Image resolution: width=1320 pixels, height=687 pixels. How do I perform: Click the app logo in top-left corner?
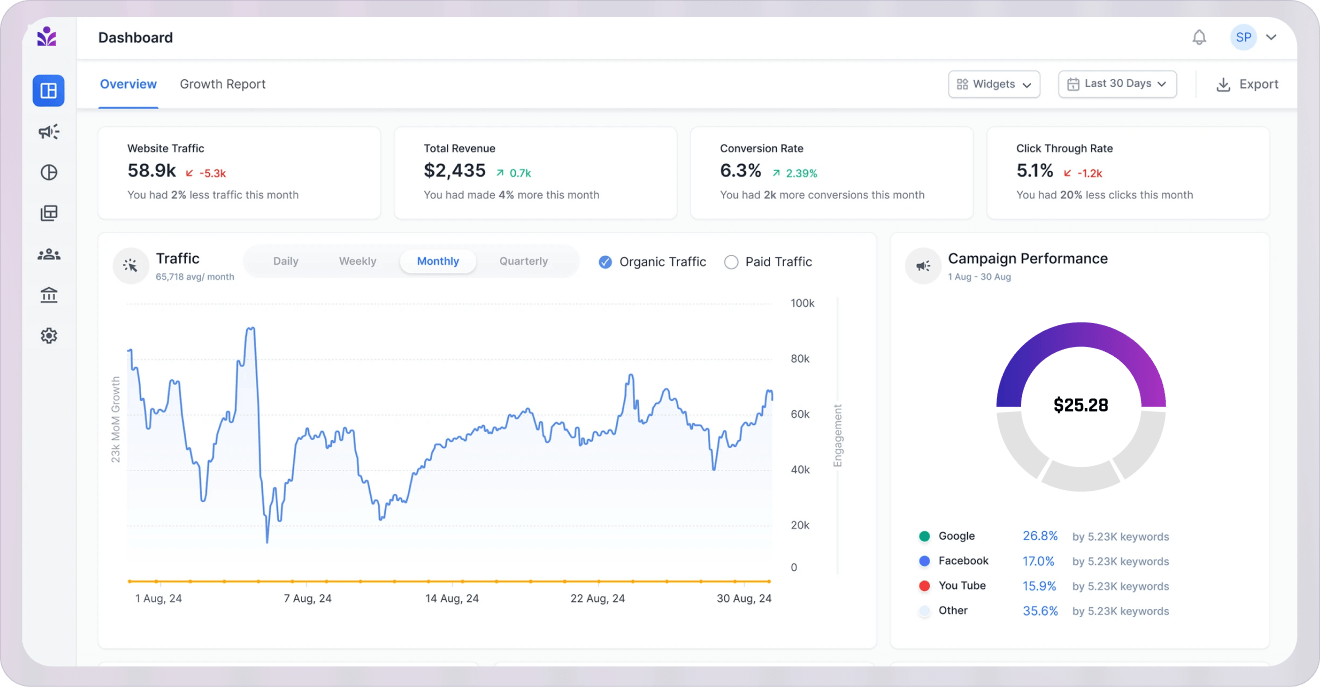point(47,37)
